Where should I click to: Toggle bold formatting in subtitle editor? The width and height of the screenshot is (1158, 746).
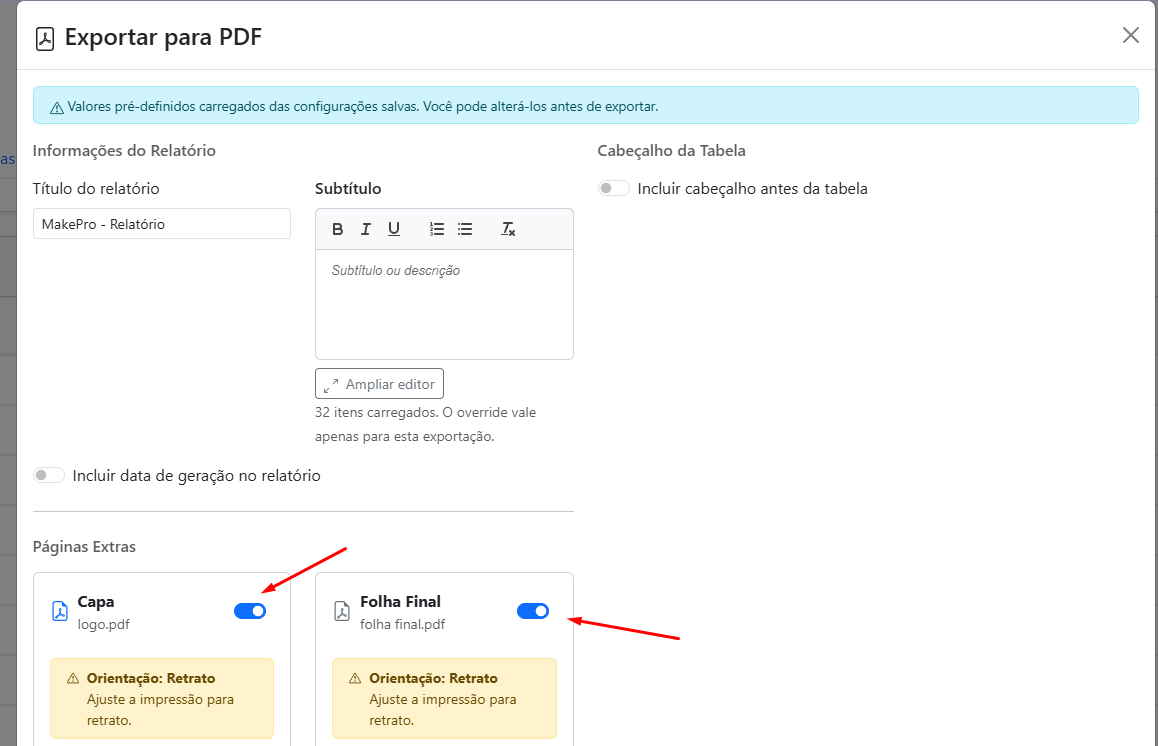(x=338, y=229)
